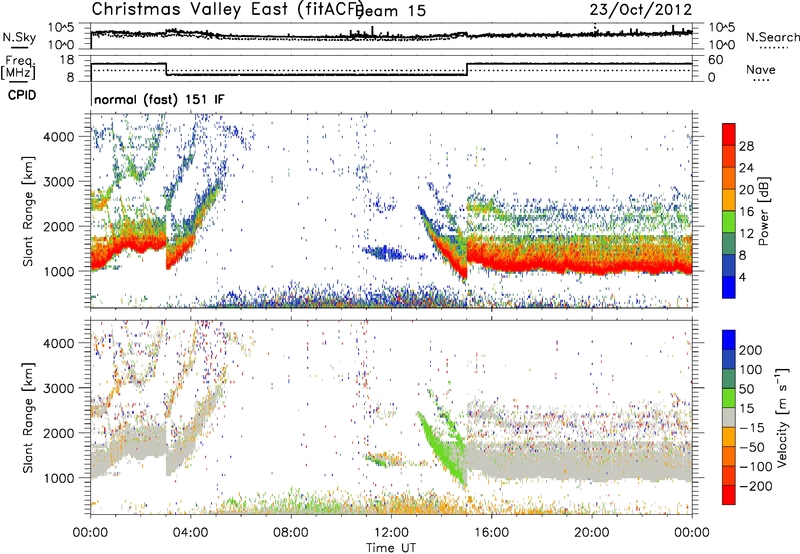
Task: Select the N.Sky axis label
Action: pos(19,37)
